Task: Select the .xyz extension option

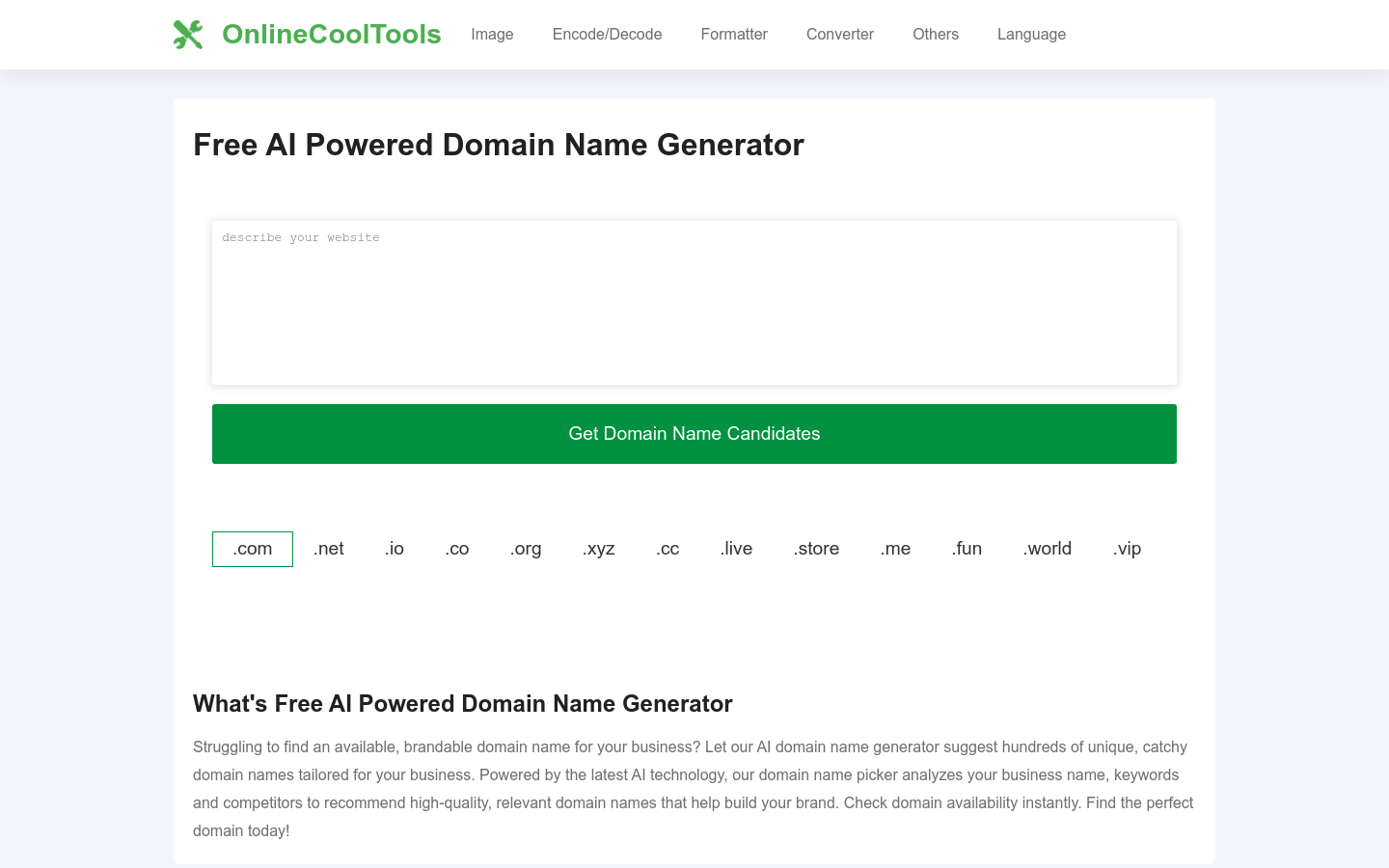Action: 599,549
